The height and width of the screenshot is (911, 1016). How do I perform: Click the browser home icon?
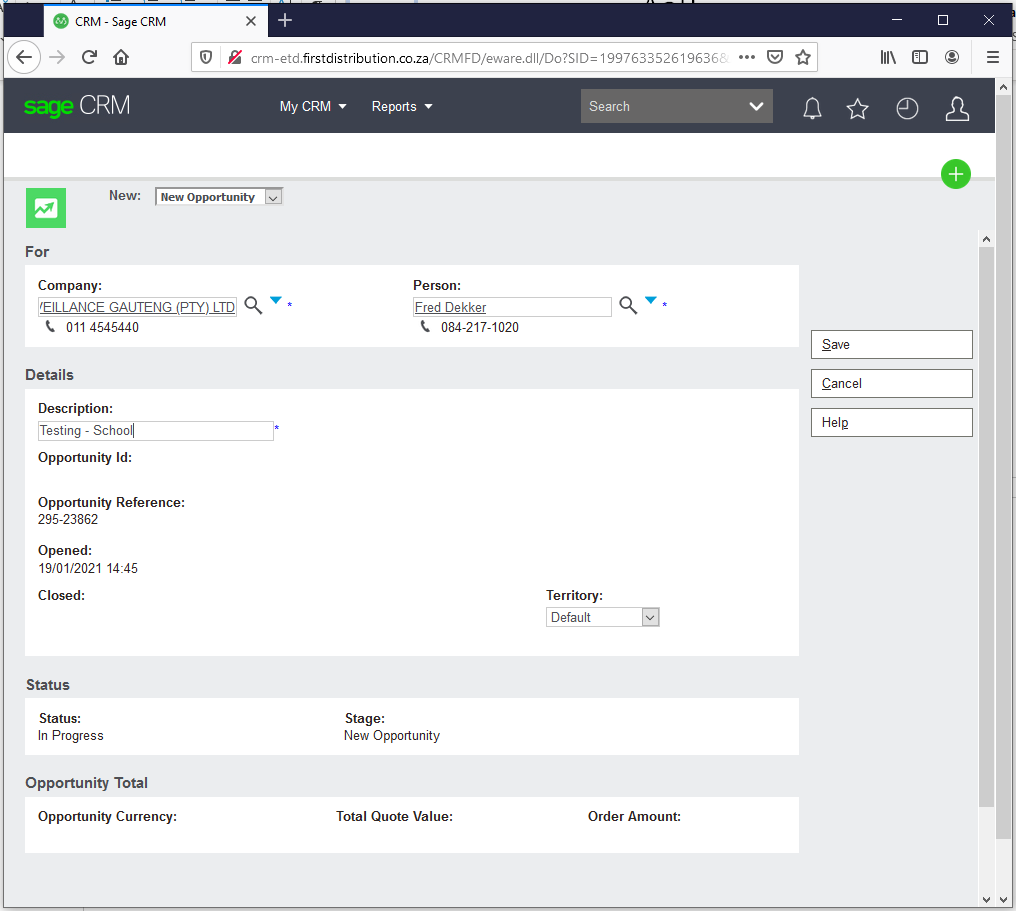(x=121, y=57)
